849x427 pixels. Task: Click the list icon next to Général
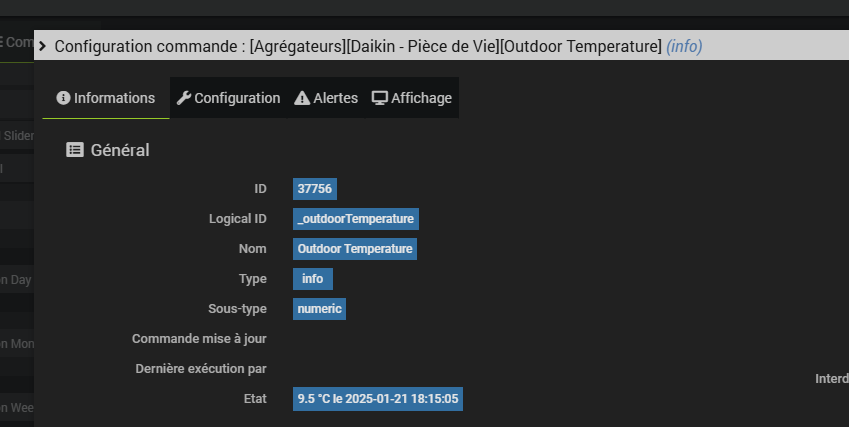pos(75,150)
